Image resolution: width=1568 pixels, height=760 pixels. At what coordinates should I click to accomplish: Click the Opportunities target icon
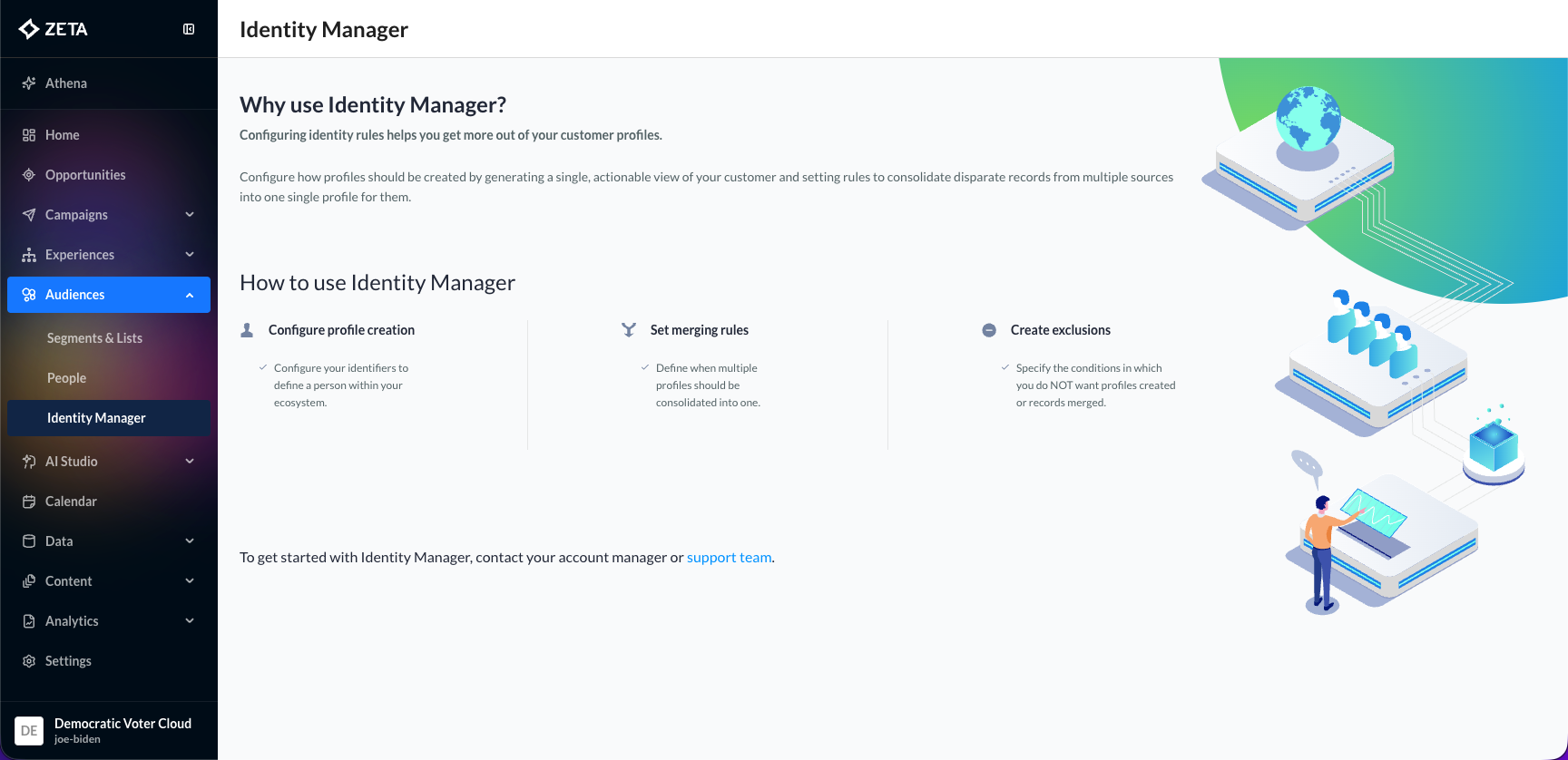pos(29,175)
